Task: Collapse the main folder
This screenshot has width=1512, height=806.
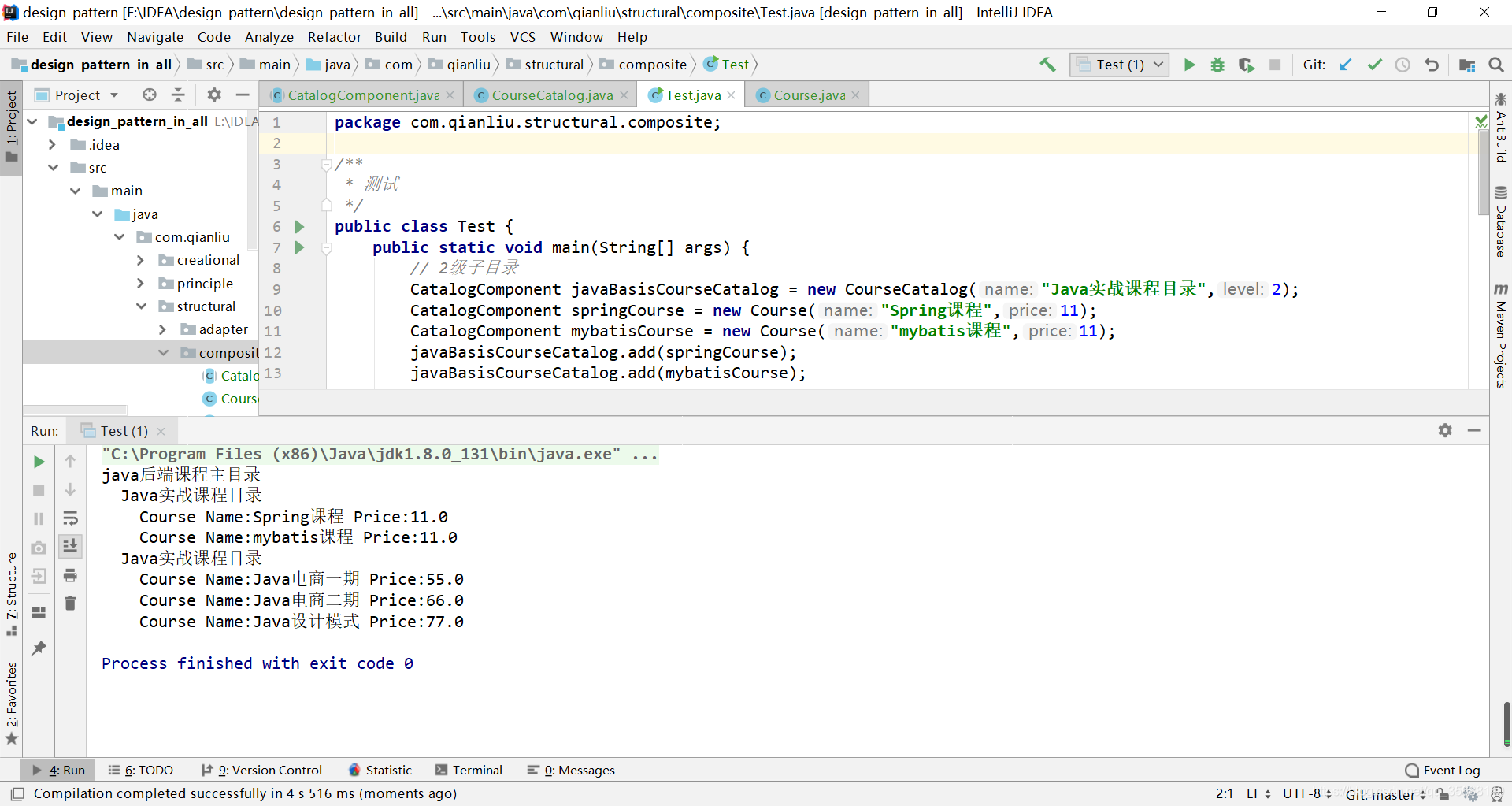Action: [75, 191]
